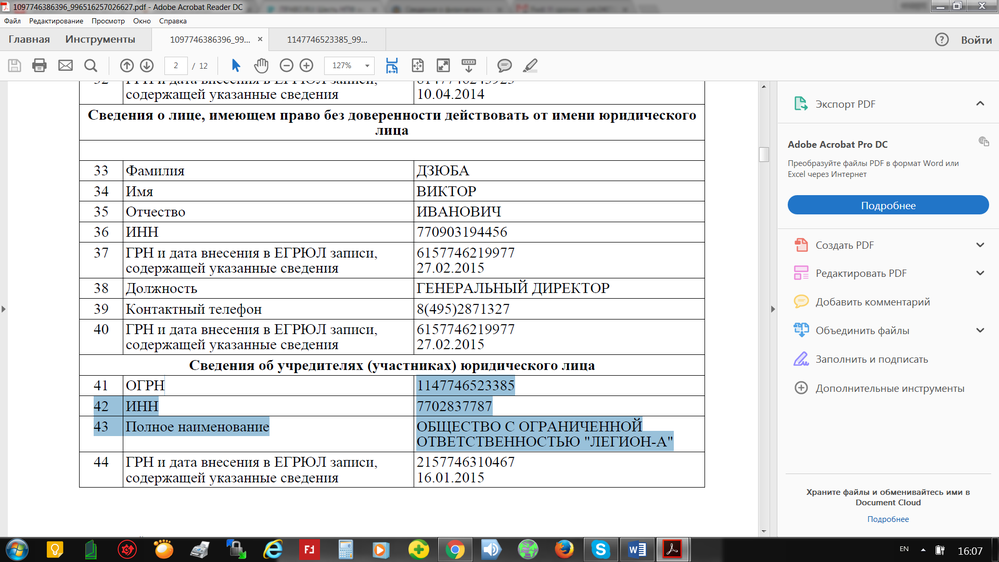Toggle full screen read mode
This screenshot has width=999, height=562.
pyautogui.click(x=443, y=66)
